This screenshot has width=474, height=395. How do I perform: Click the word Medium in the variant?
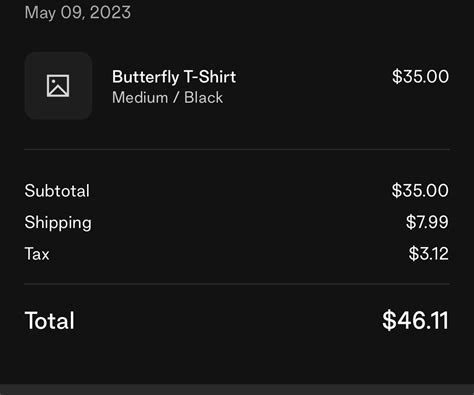[x=140, y=98]
